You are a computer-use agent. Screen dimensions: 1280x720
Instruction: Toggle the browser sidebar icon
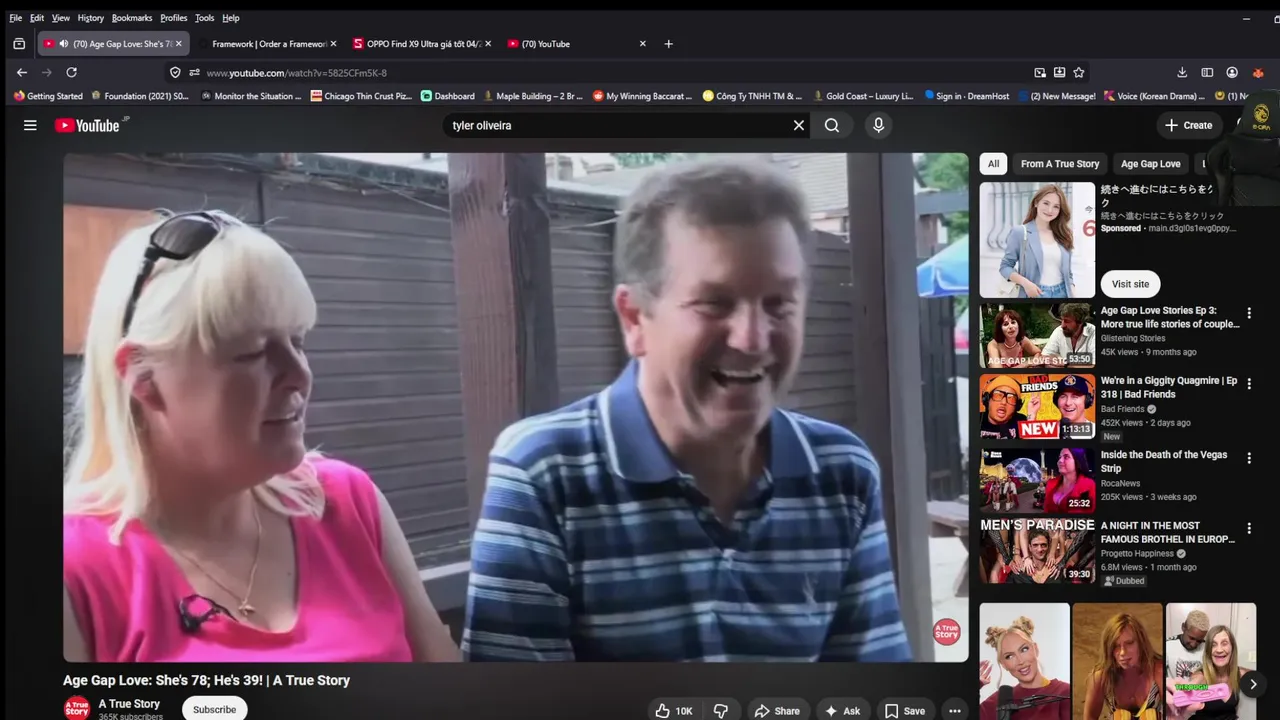click(1207, 72)
